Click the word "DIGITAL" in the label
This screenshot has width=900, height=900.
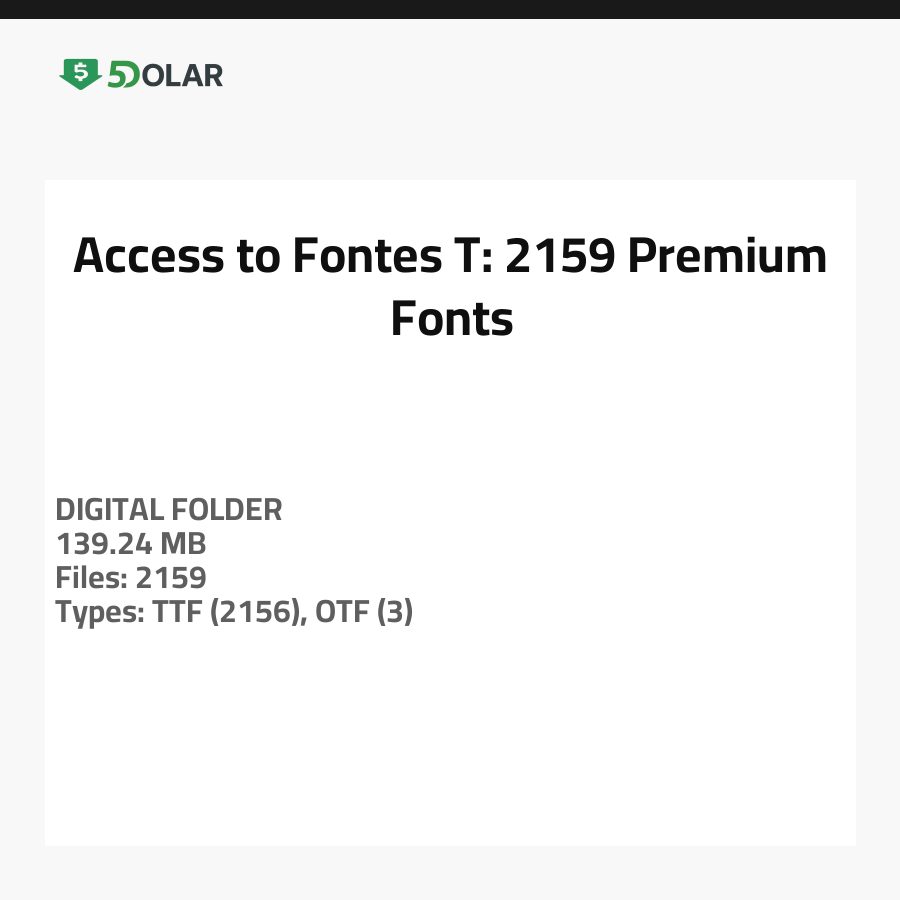tap(110, 510)
